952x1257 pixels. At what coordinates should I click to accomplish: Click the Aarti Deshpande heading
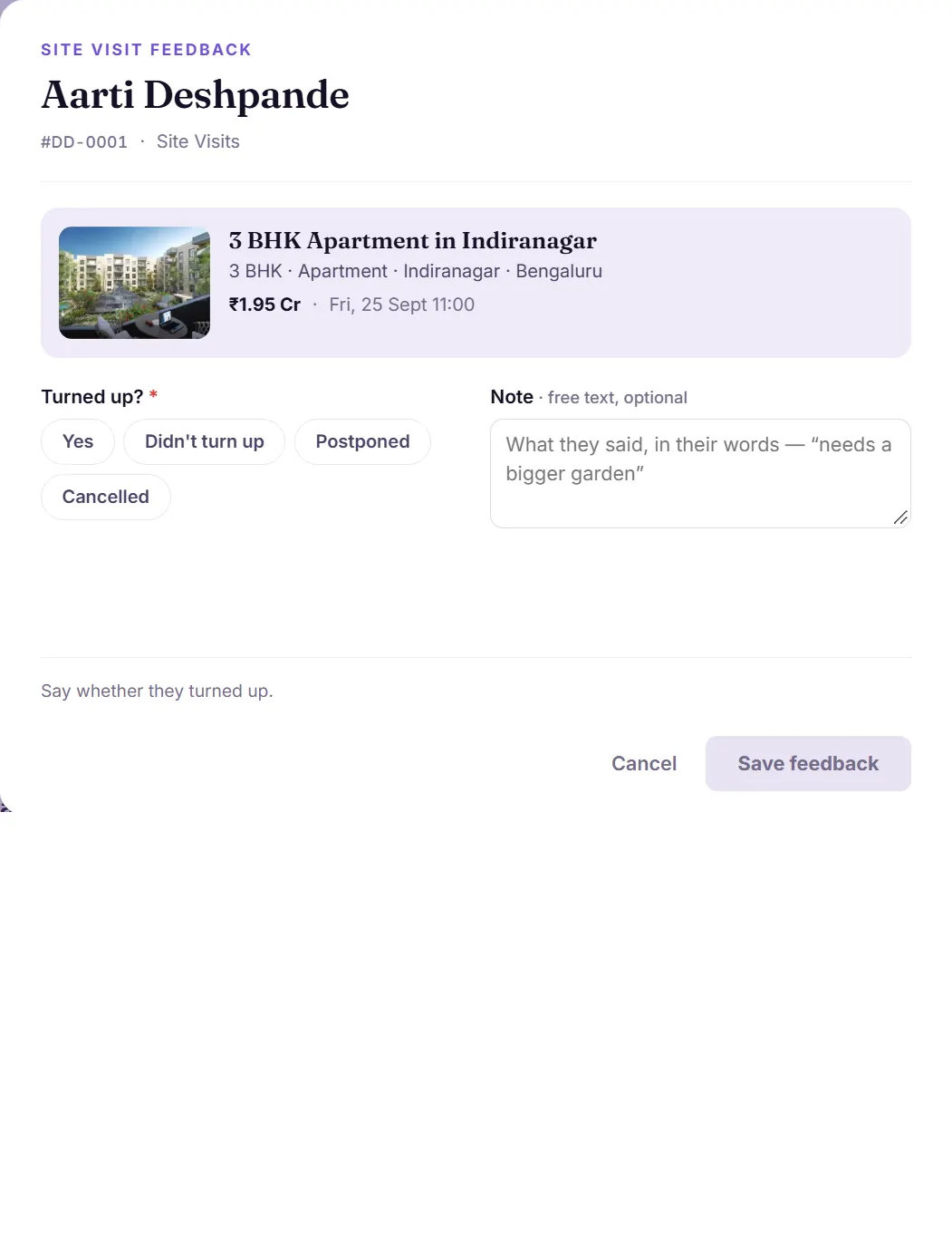(195, 95)
